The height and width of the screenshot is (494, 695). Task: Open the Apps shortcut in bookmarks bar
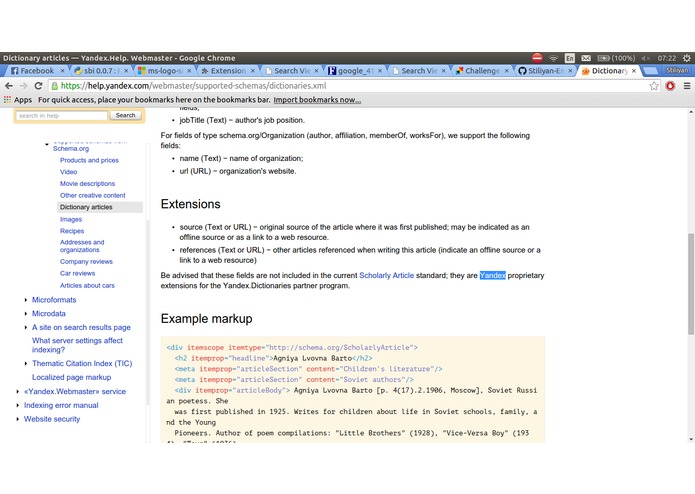tap(18, 100)
